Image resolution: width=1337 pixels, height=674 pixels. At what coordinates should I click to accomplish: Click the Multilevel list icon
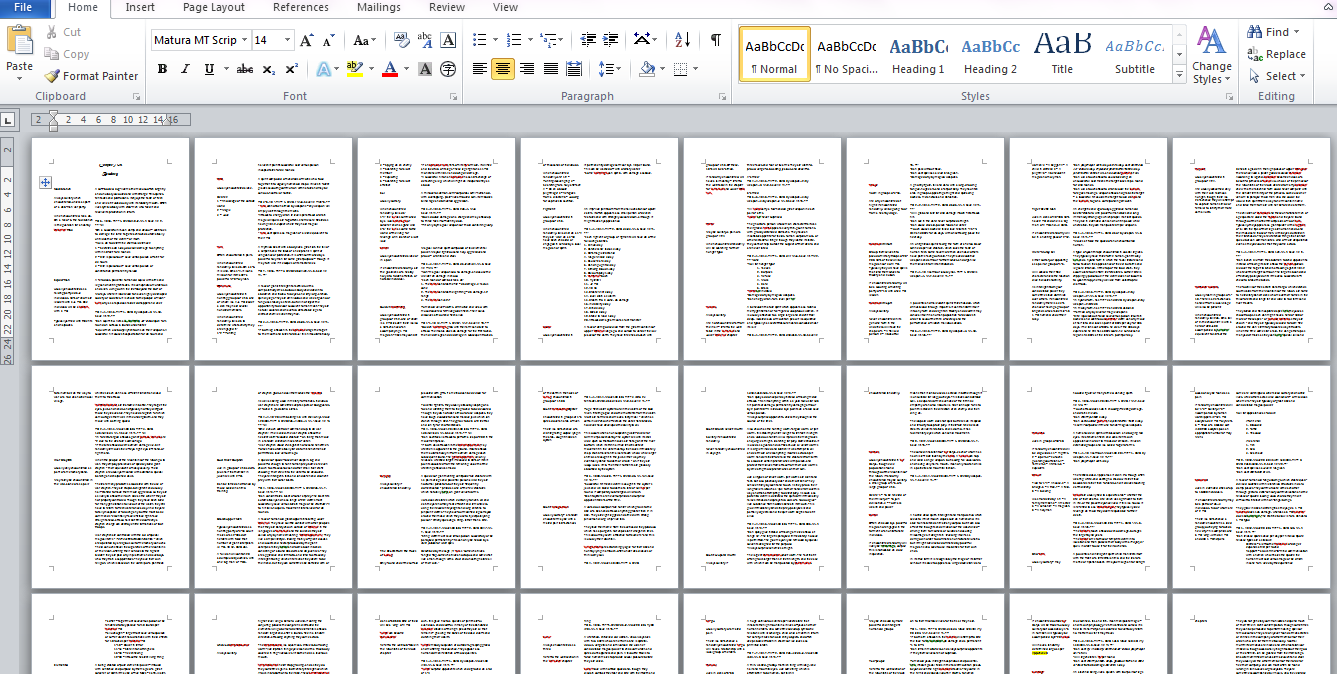[x=548, y=40]
